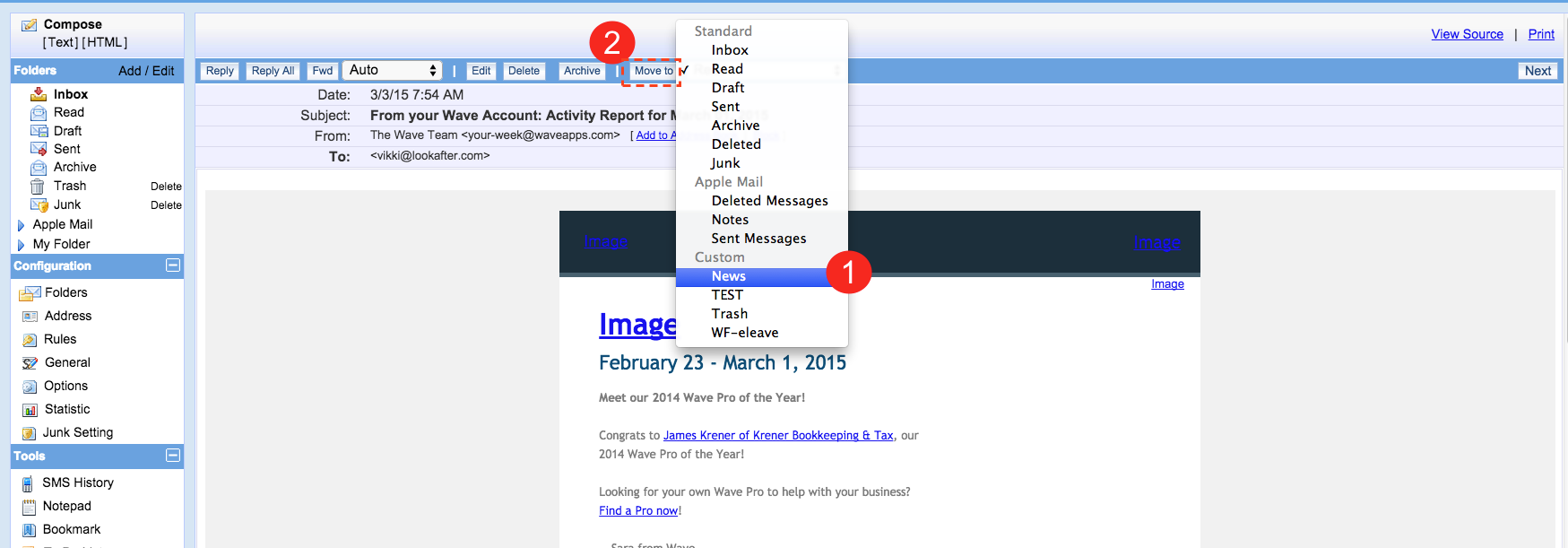
Task: Click the General settings icon
Action: (30, 363)
